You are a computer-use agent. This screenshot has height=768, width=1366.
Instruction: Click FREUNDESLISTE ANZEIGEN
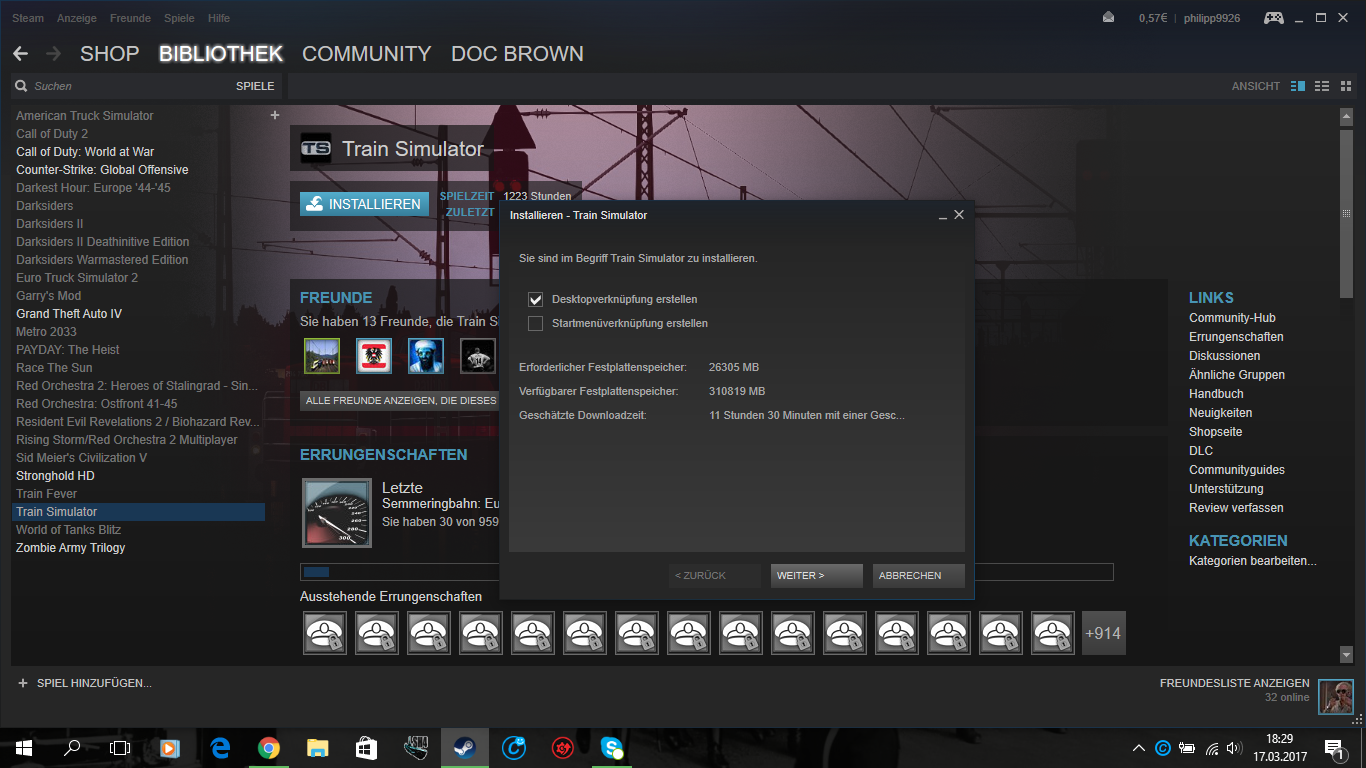[1234, 683]
